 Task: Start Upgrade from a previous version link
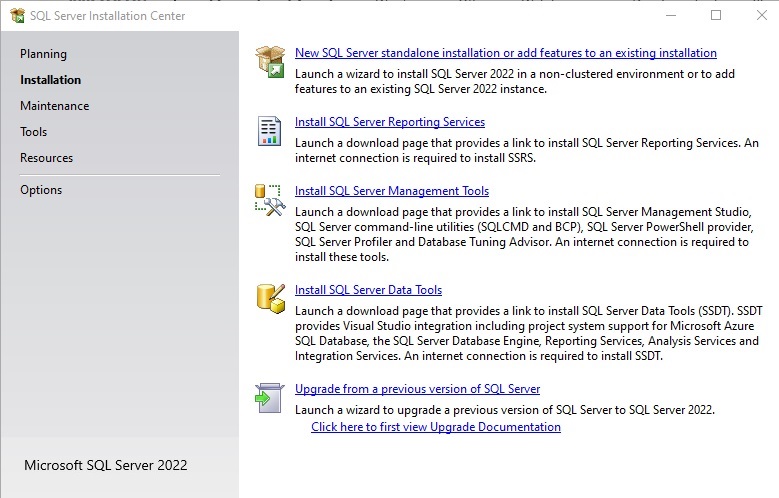417,389
